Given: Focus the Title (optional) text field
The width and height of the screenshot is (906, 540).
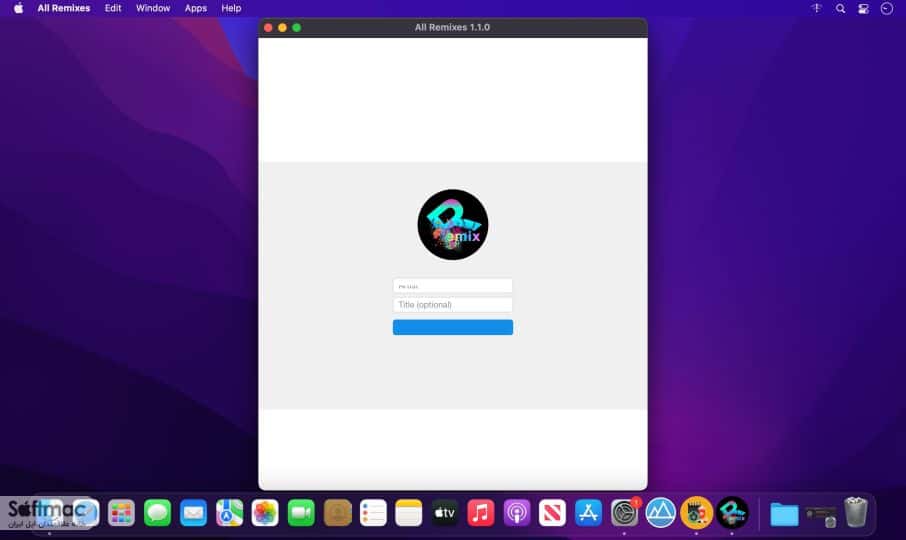Looking at the screenshot, I should tap(452, 305).
